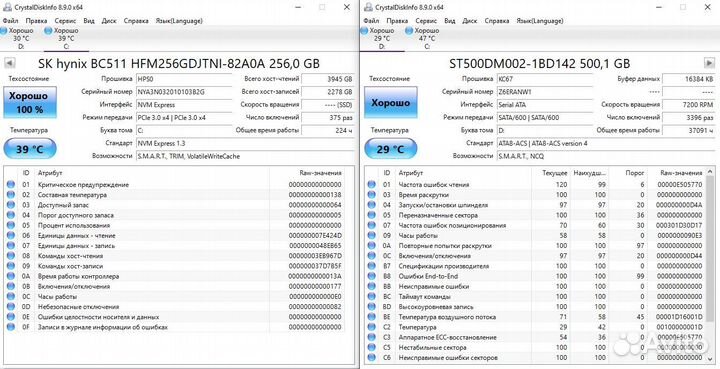The width and height of the screenshot is (720, 369).
Task: Click status icon of Неисправимые ошибки секторов row
Action: [371, 358]
